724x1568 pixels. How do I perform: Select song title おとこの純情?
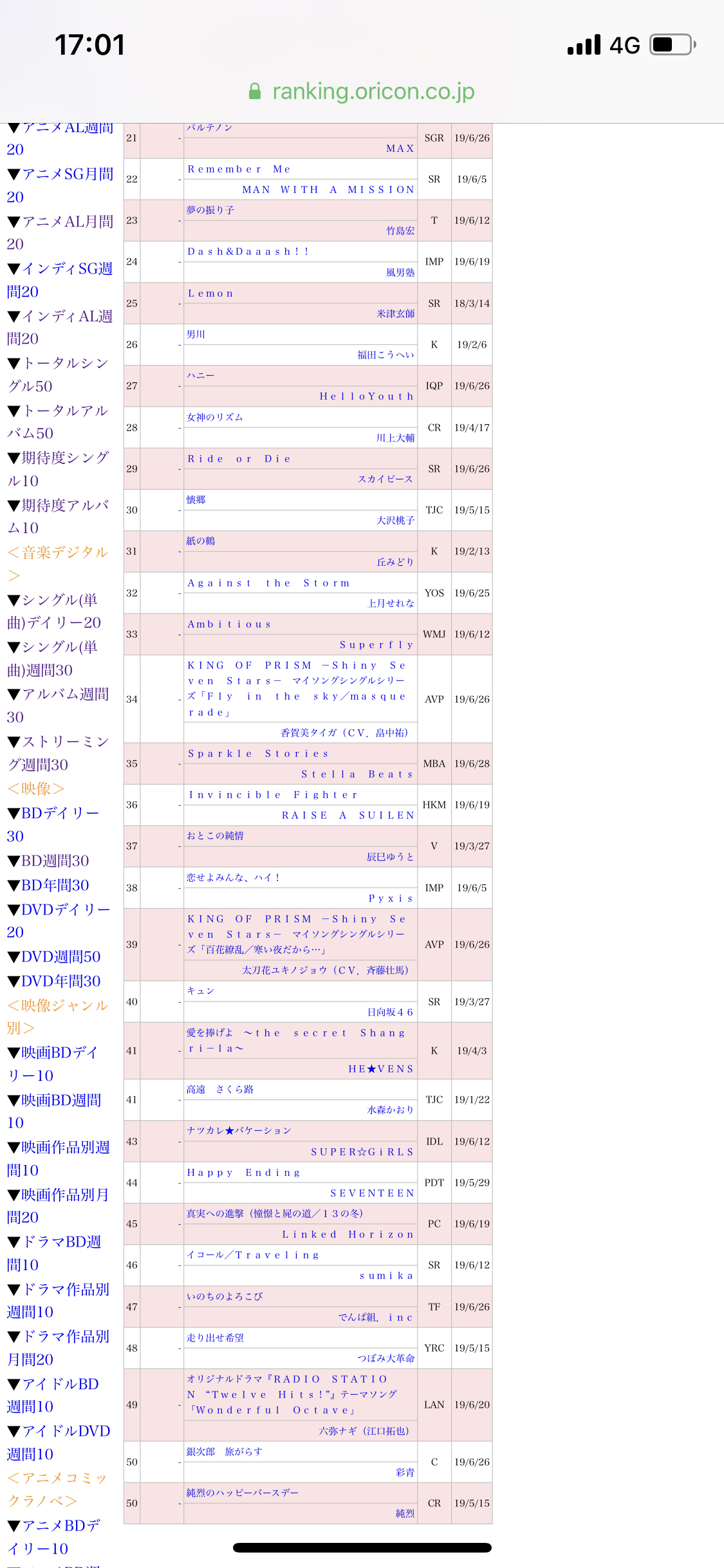point(215,835)
